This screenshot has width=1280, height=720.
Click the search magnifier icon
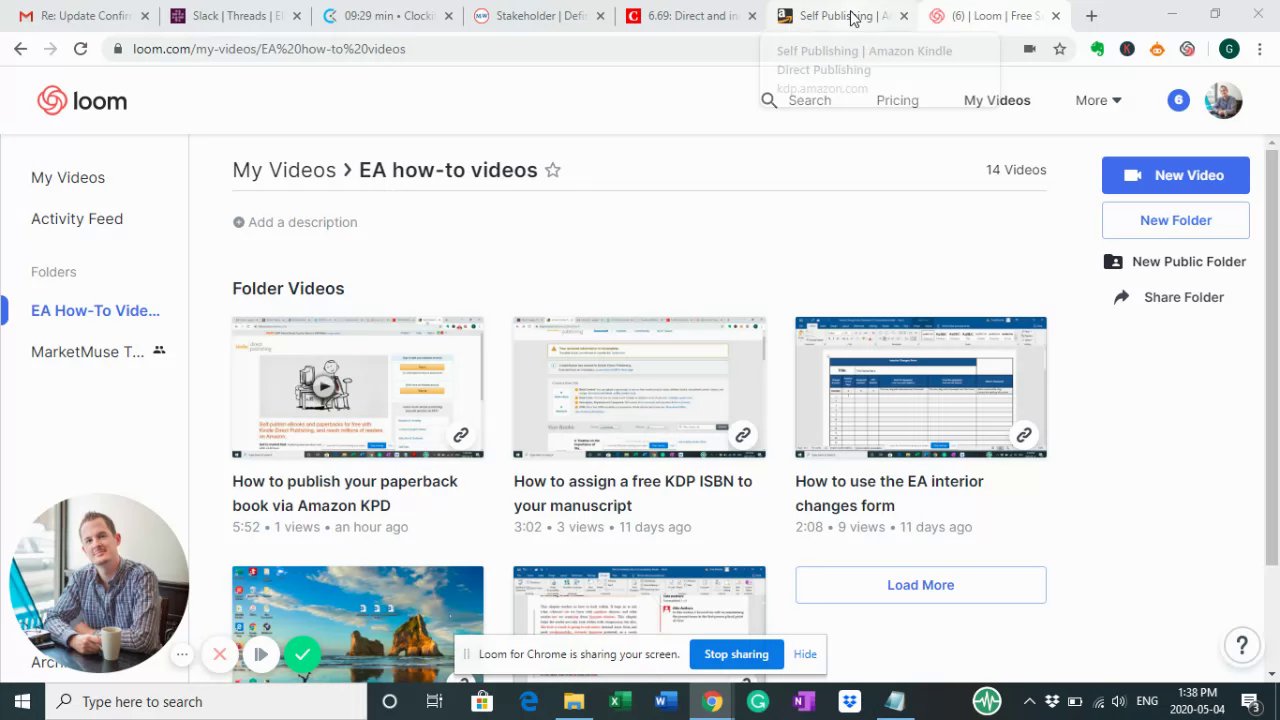click(769, 100)
